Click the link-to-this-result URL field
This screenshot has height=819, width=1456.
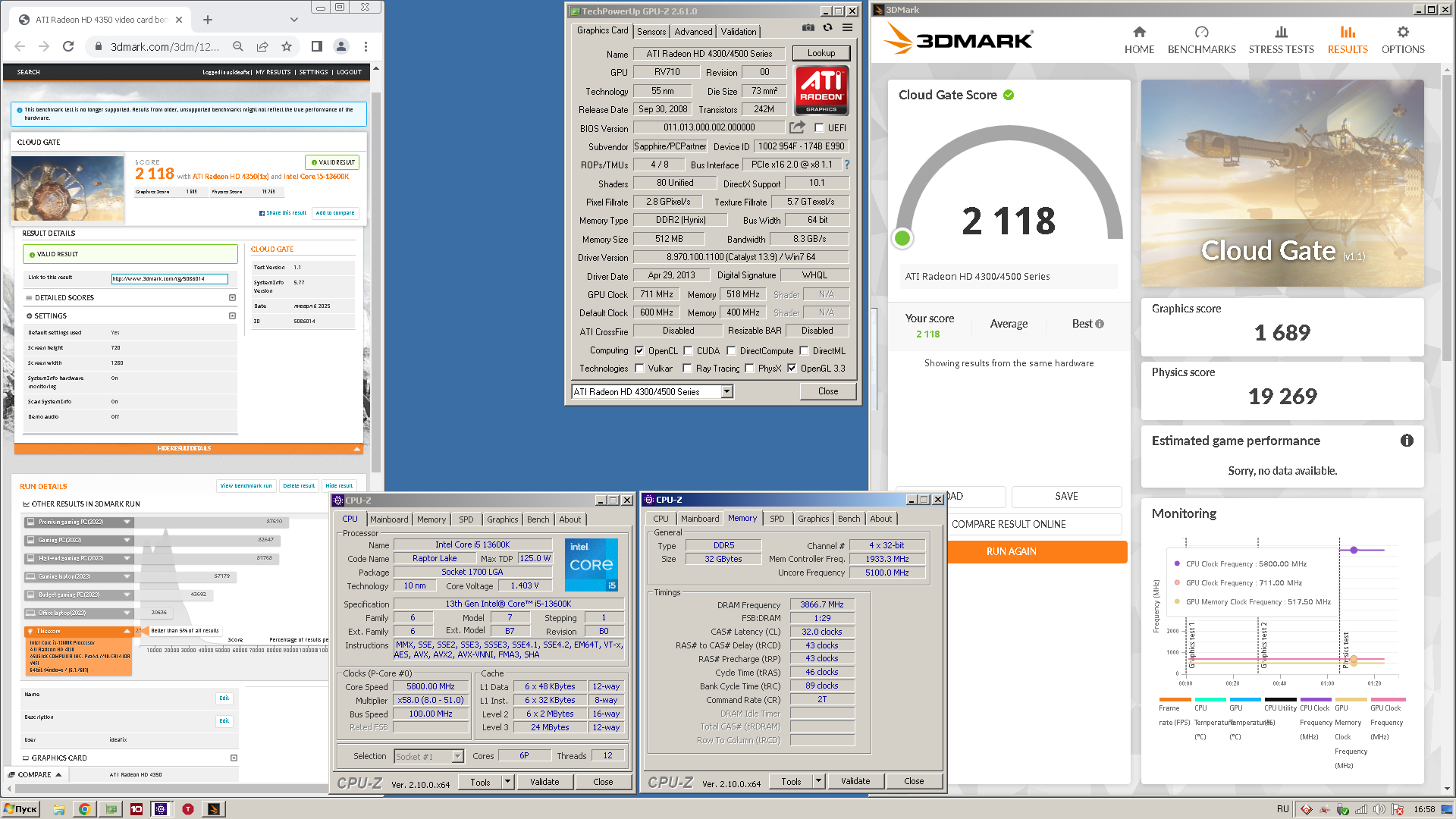pos(169,278)
